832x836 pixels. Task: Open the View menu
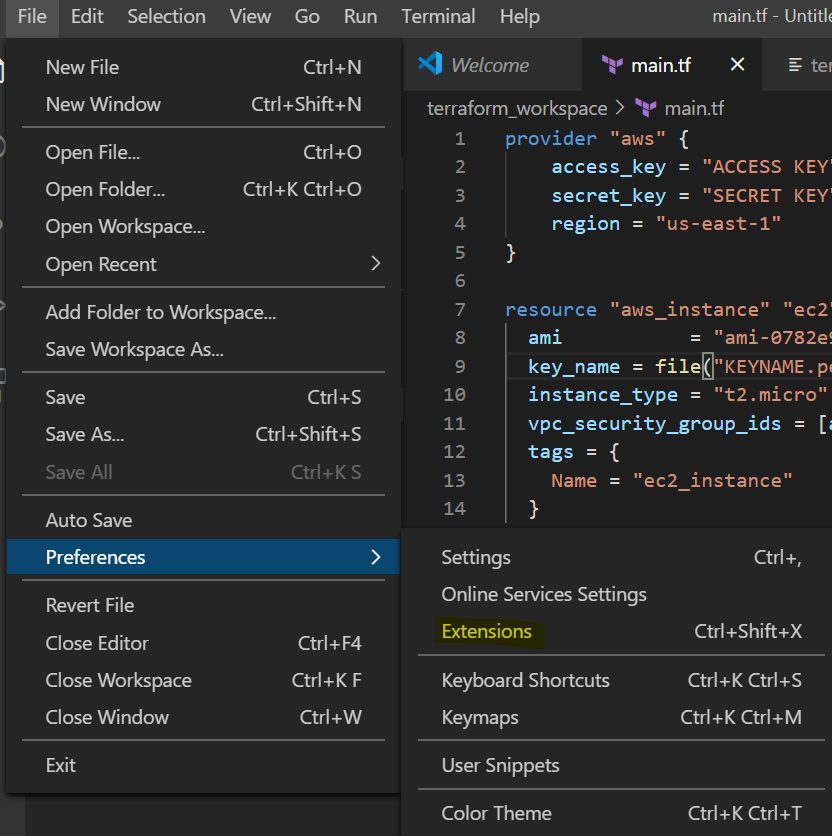[x=250, y=17]
